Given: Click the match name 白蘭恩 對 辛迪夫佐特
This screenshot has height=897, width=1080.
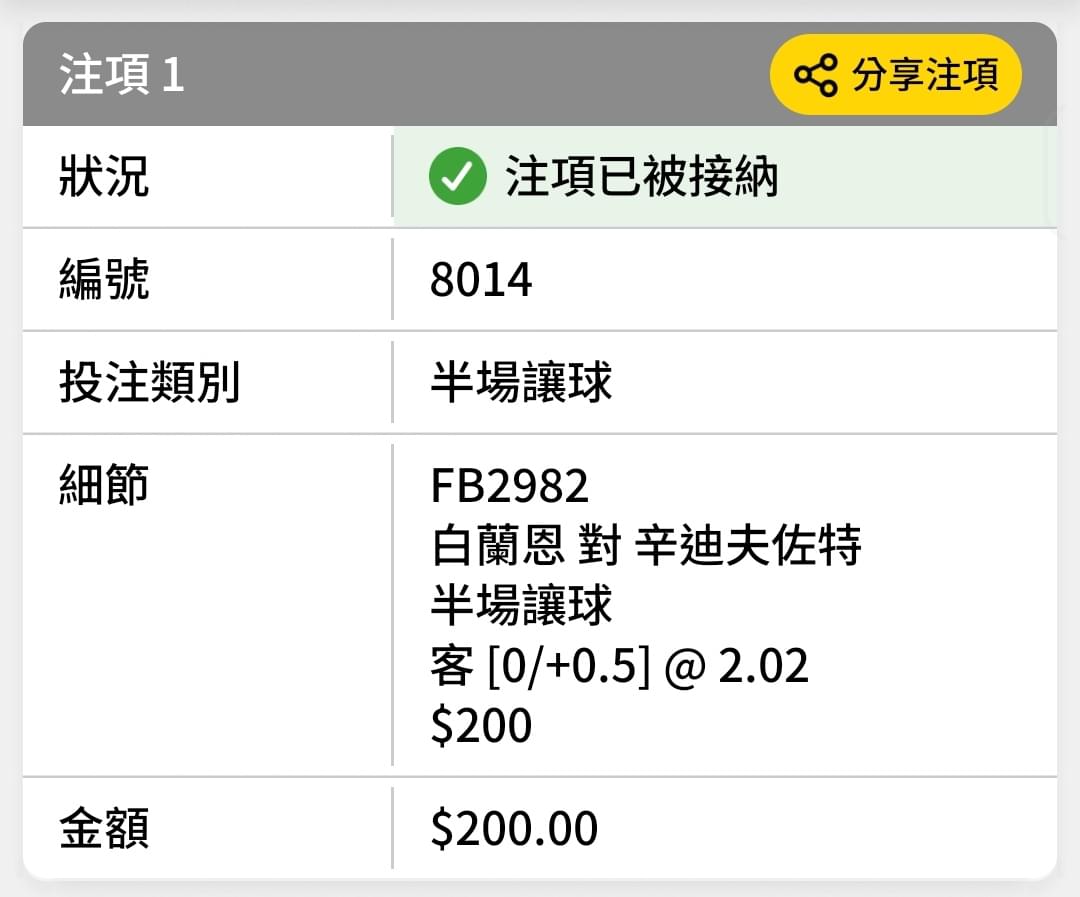Looking at the screenshot, I should [646, 545].
